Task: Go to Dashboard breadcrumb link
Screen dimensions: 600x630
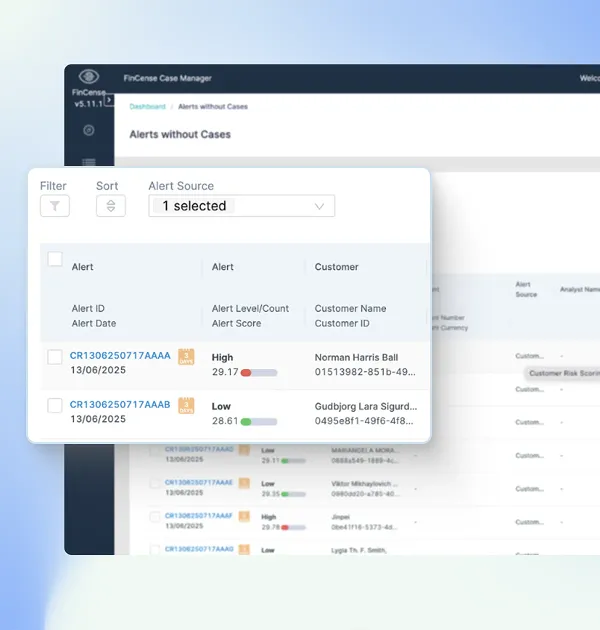Action: (x=147, y=106)
